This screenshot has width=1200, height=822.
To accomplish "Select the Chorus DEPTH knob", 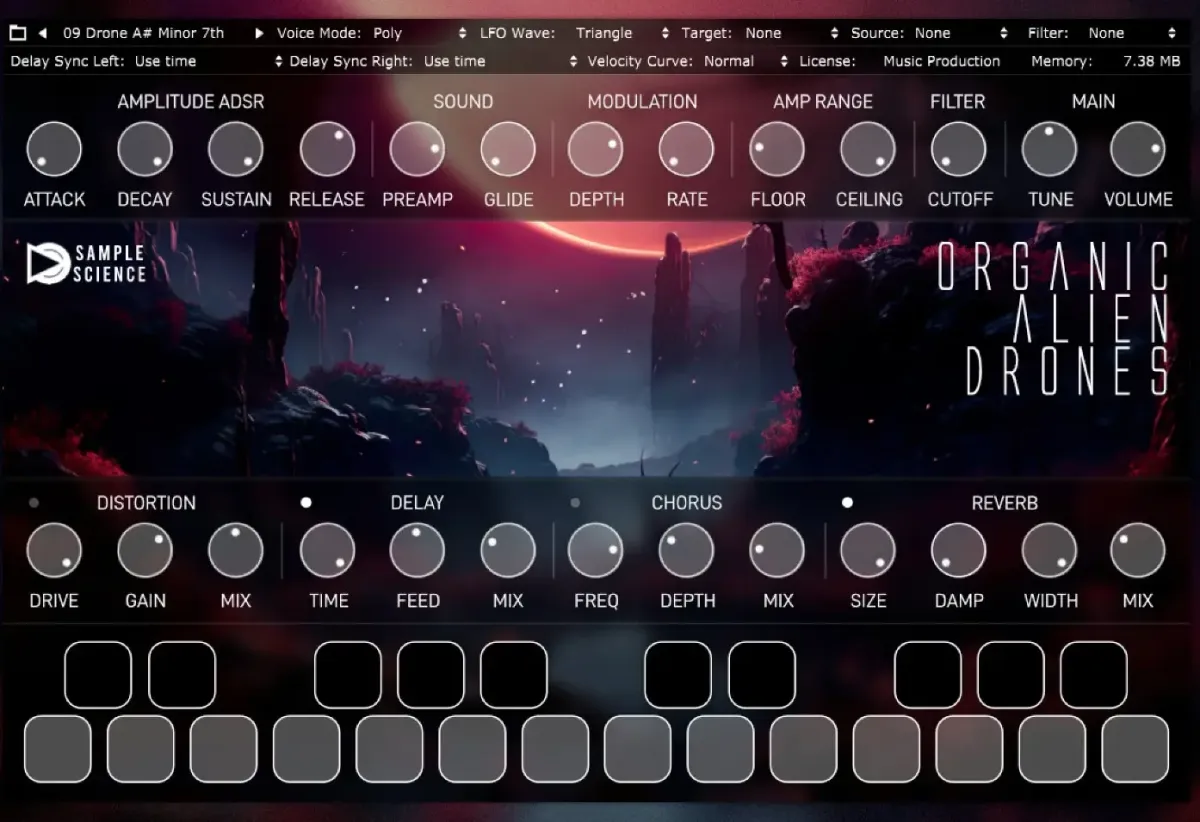I will (686, 550).
